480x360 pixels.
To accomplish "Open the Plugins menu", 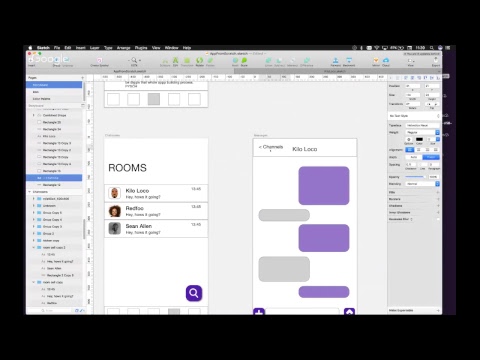I will [x=141, y=48].
